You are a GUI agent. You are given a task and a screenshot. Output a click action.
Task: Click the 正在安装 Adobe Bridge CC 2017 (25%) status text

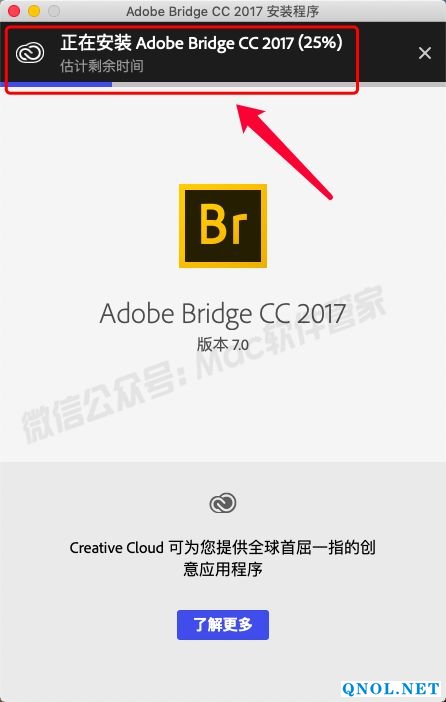pyautogui.click(x=202, y=43)
